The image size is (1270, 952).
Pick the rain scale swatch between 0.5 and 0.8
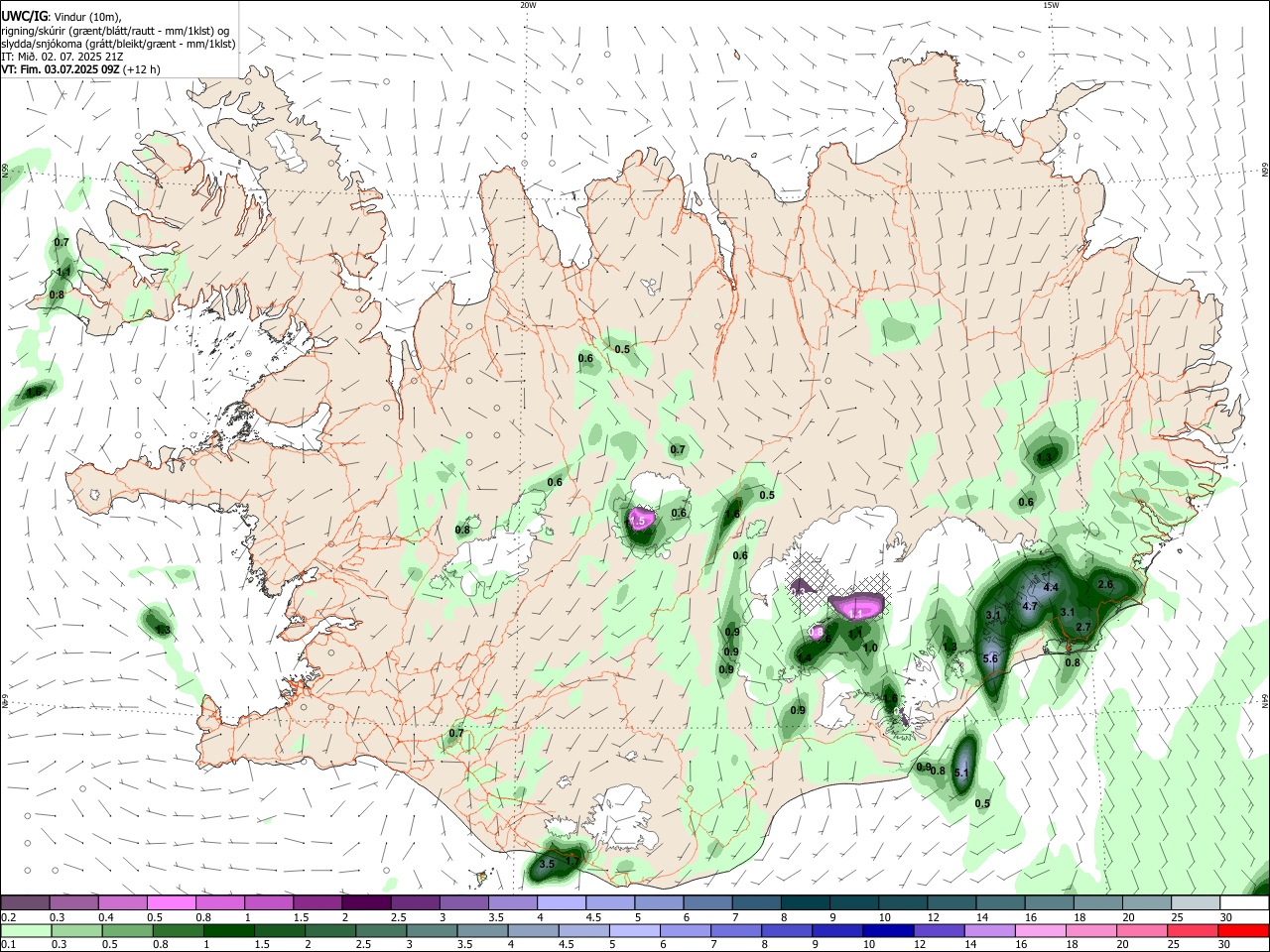pyautogui.click(x=127, y=930)
